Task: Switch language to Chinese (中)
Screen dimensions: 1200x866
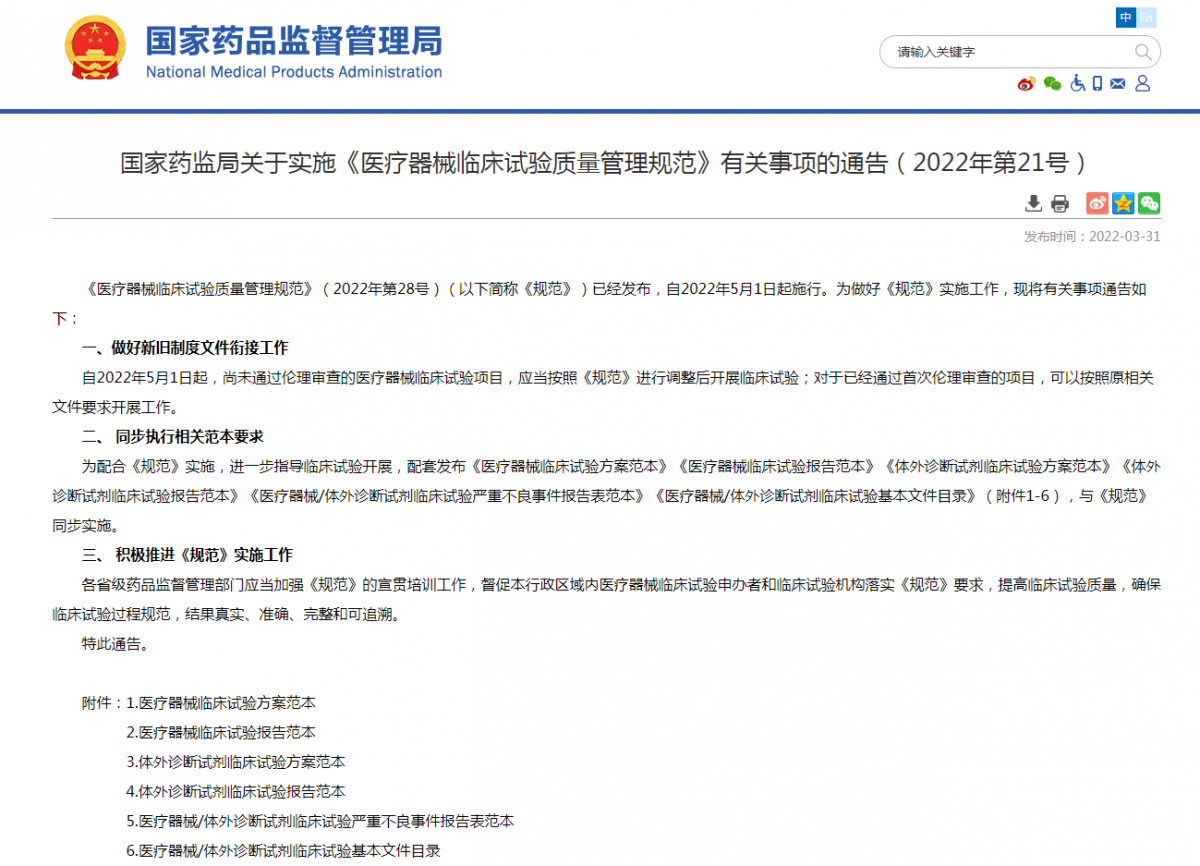Action: coord(1126,17)
